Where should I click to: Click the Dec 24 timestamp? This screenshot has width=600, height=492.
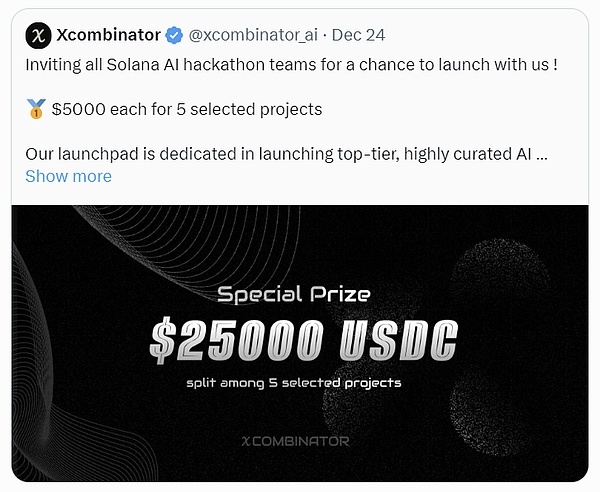[x=359, y=35]
